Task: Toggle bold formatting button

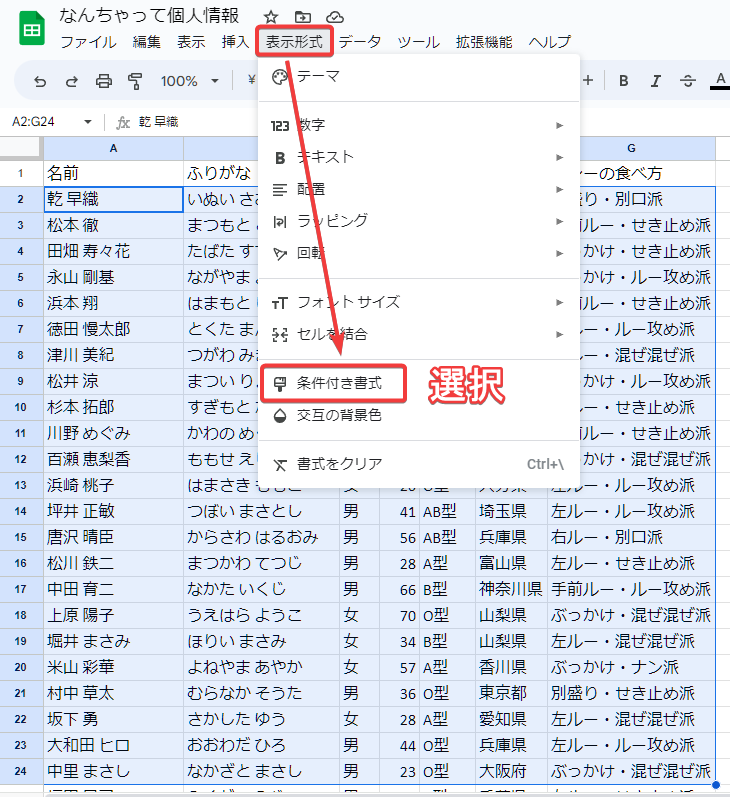Action: pyautogui.click(x=624, y=81)
